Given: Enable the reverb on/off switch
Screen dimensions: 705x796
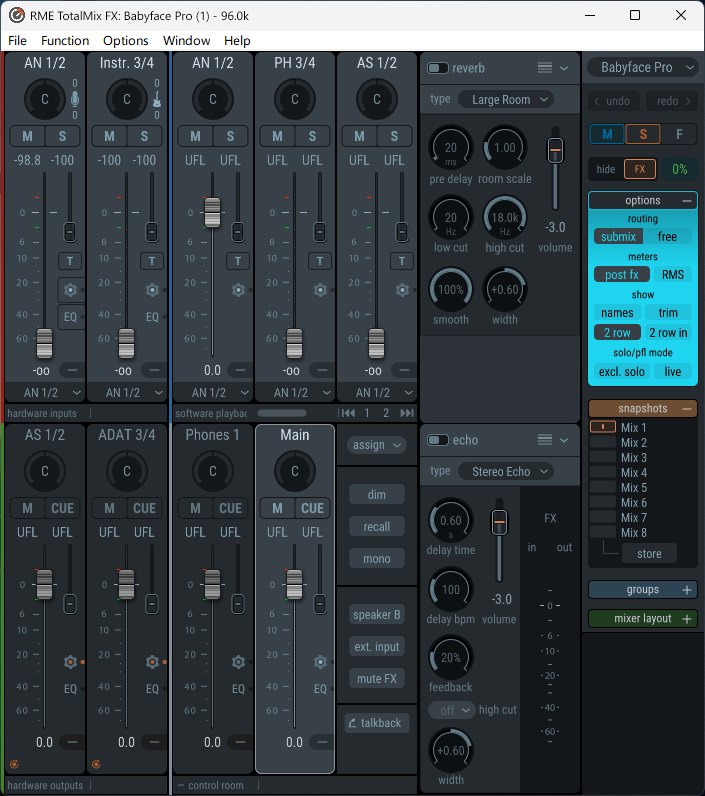Looking at the screenshot, I should pyautogui.click(x=438, y=68).
